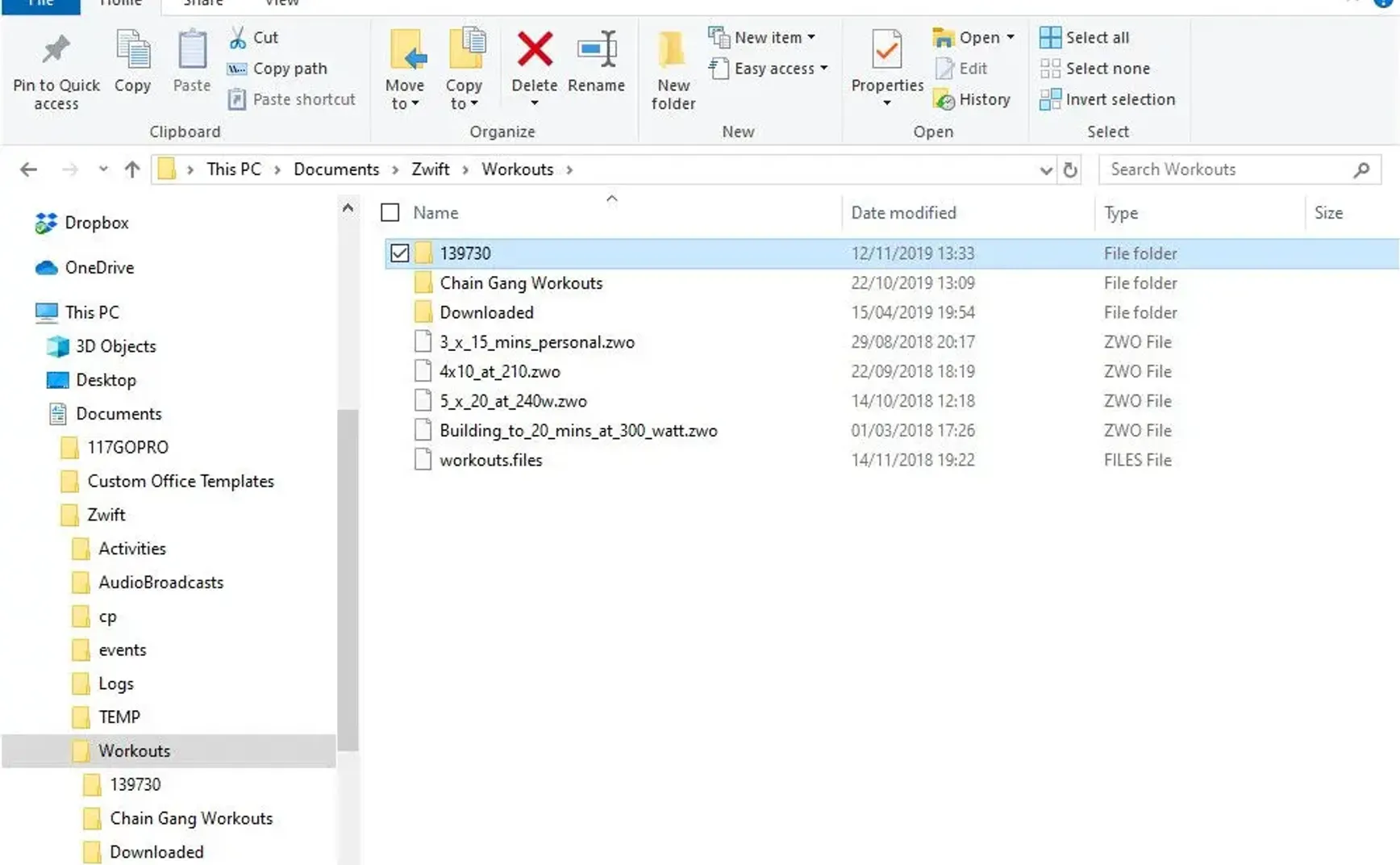The width and height of the screenshot is (1400, 865).
Task: Click the refresh icon beside address bar
Action: pyautogui.click(x=1070, y=169)
